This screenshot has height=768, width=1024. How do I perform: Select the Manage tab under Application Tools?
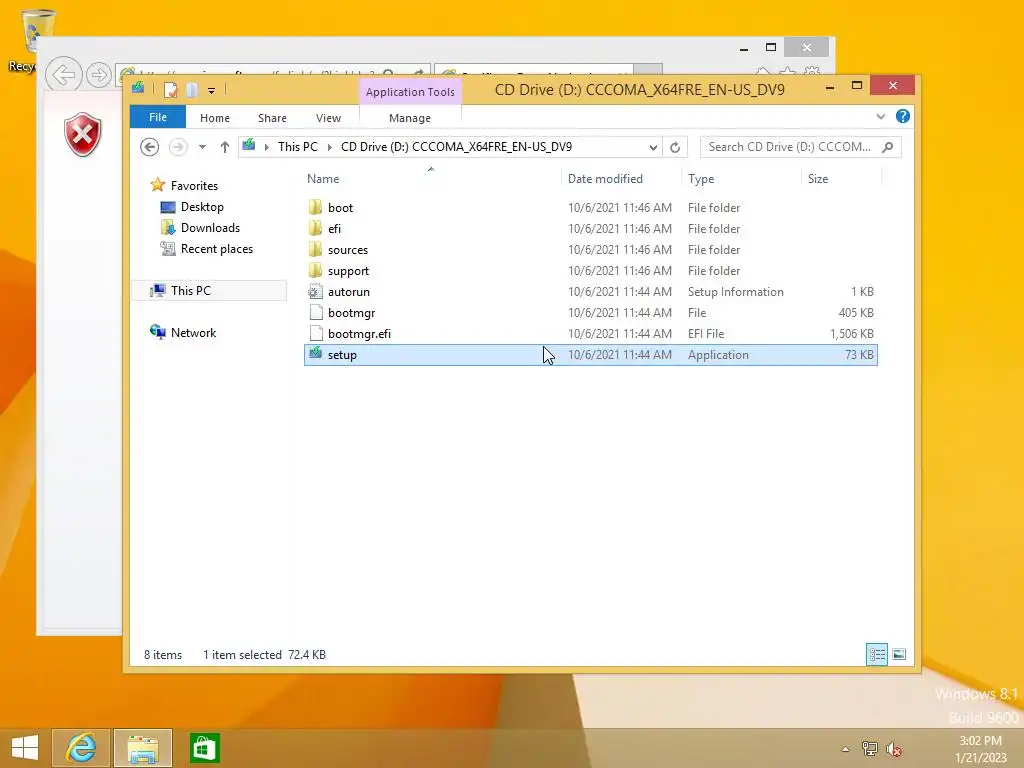coord(409,118)
